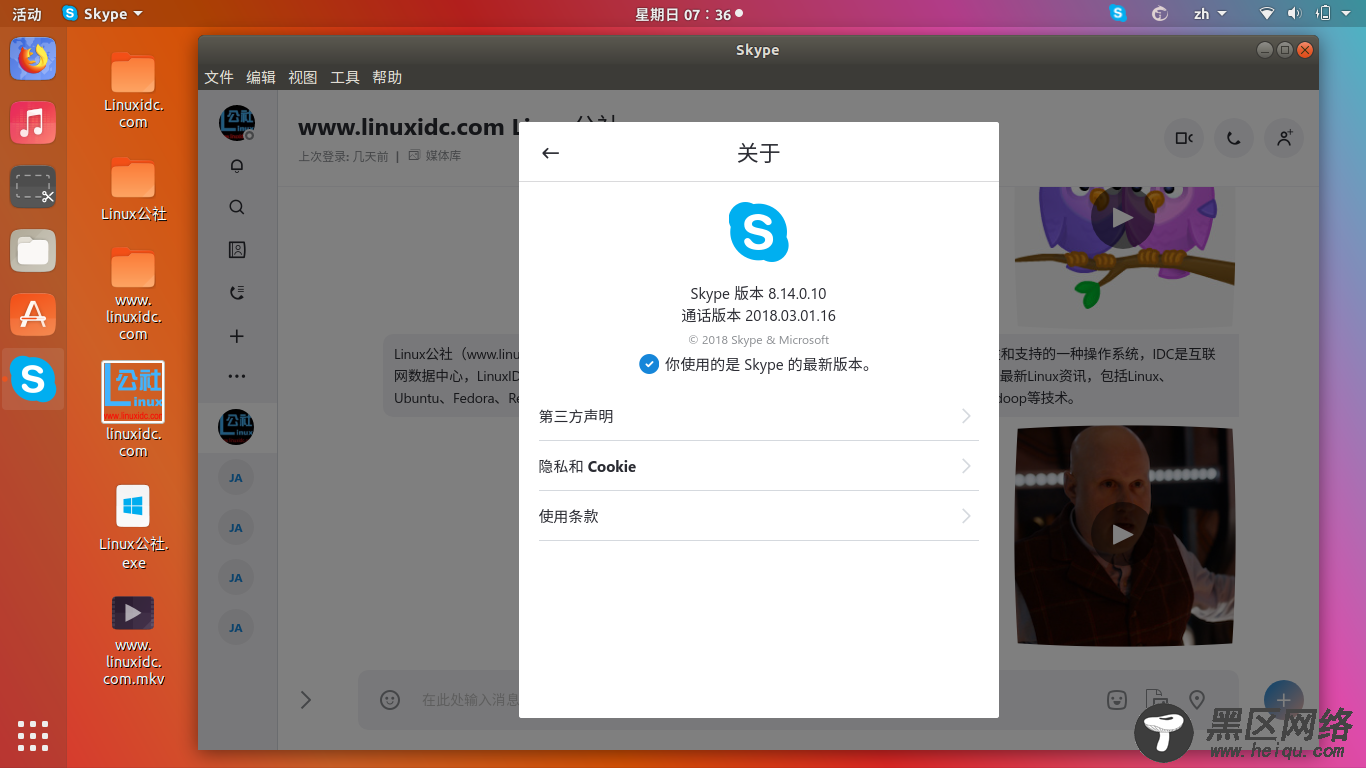Open the 媒体库 gallery link
Image resolution: width=1366 pixels, height=768 pixels.
[x=434, y=156]
